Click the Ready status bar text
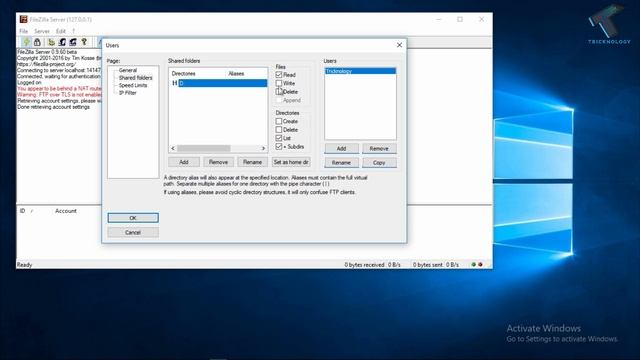This screenshot has width=640, height=360. point(24,265)
